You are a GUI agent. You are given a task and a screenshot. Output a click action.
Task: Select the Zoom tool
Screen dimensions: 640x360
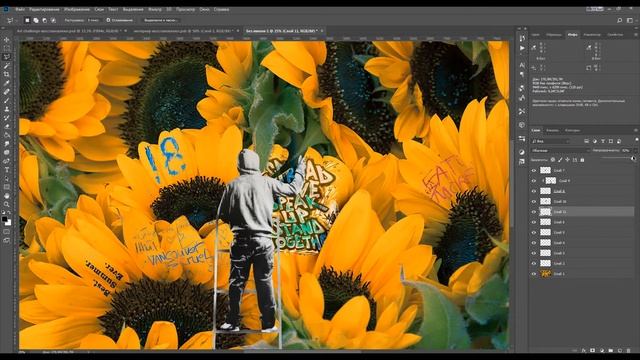point(7,204)
